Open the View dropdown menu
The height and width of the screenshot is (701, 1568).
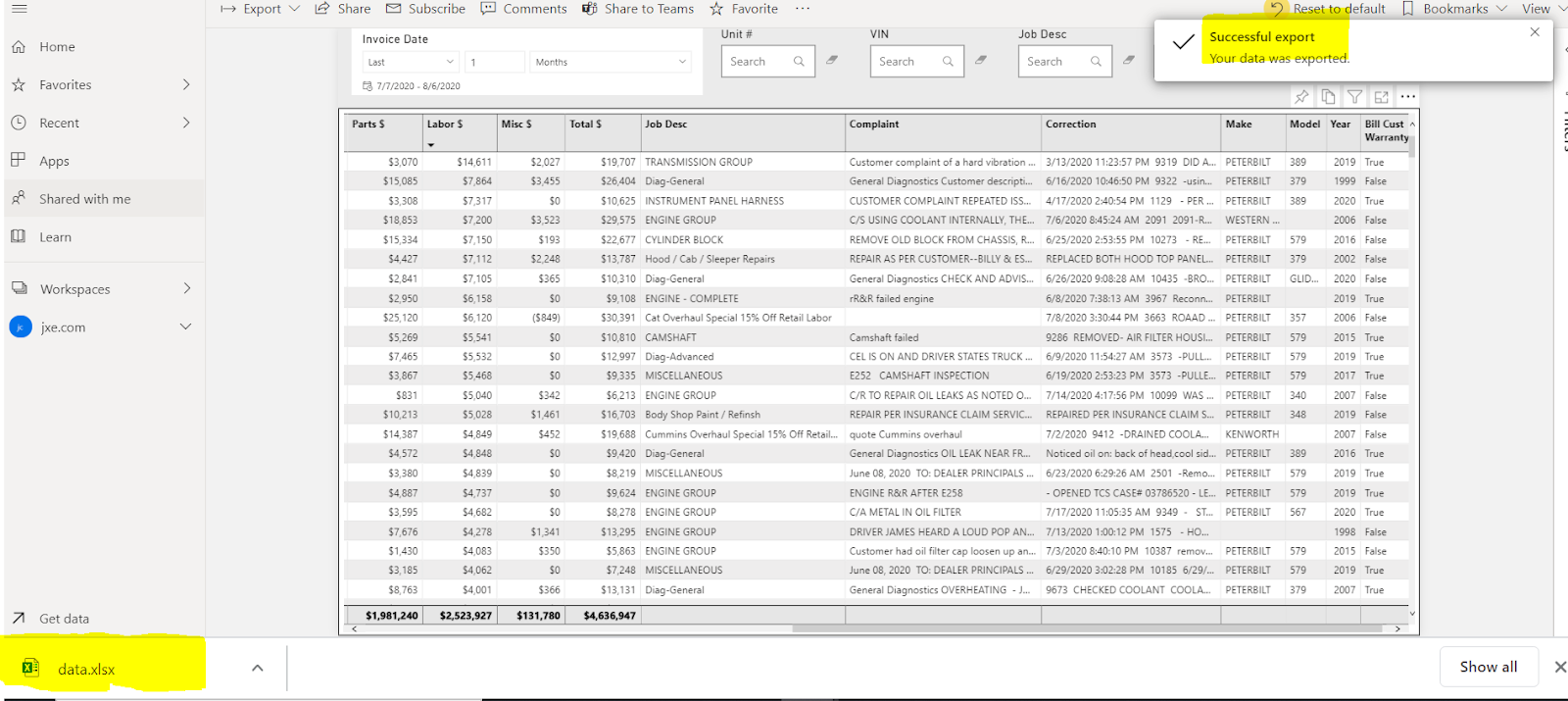tap(1543, 9)
